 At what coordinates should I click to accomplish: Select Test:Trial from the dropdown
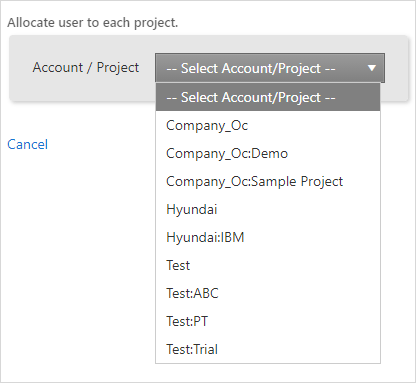268,349
